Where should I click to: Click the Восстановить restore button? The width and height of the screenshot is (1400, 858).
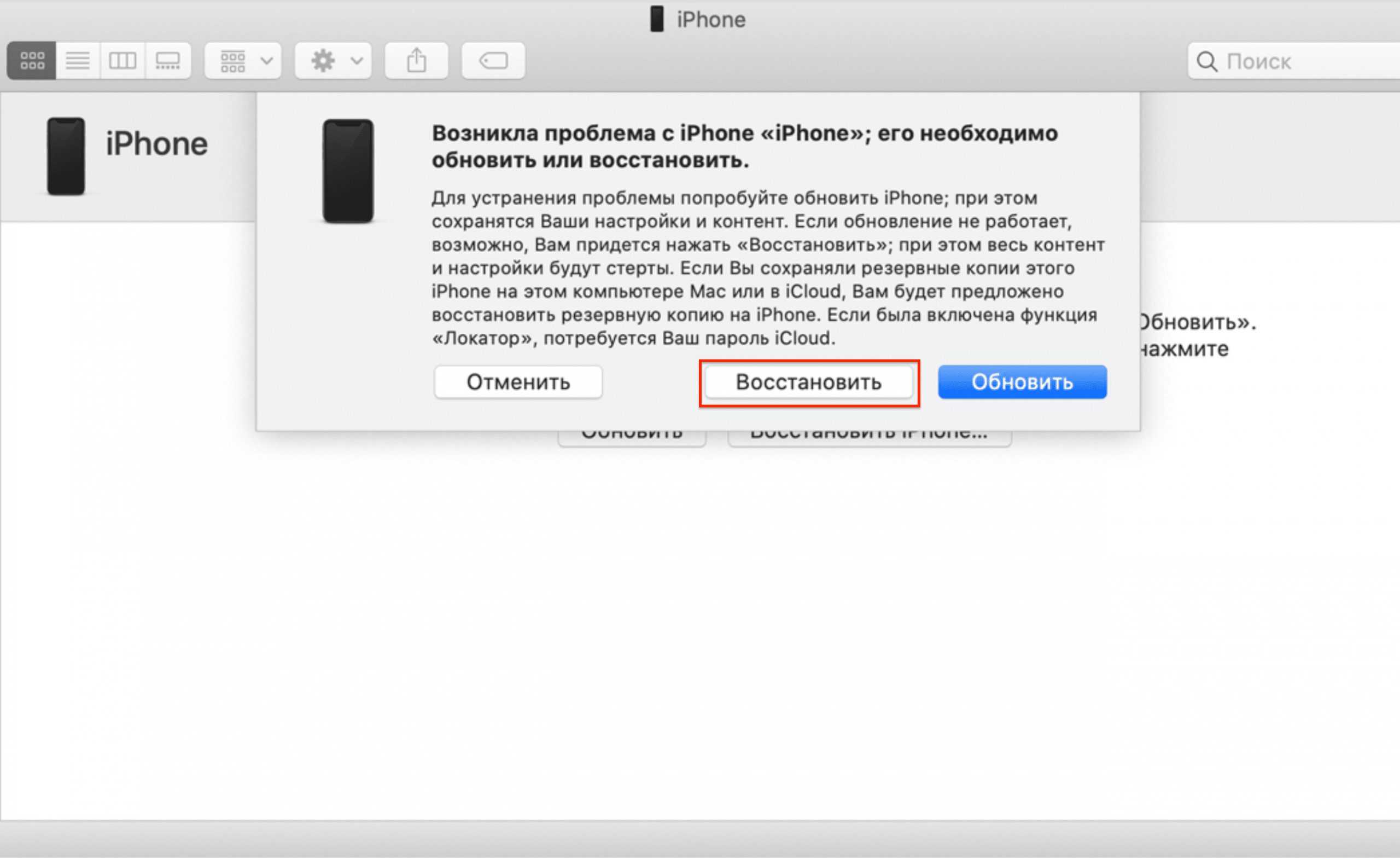click(x=807, y=382)
